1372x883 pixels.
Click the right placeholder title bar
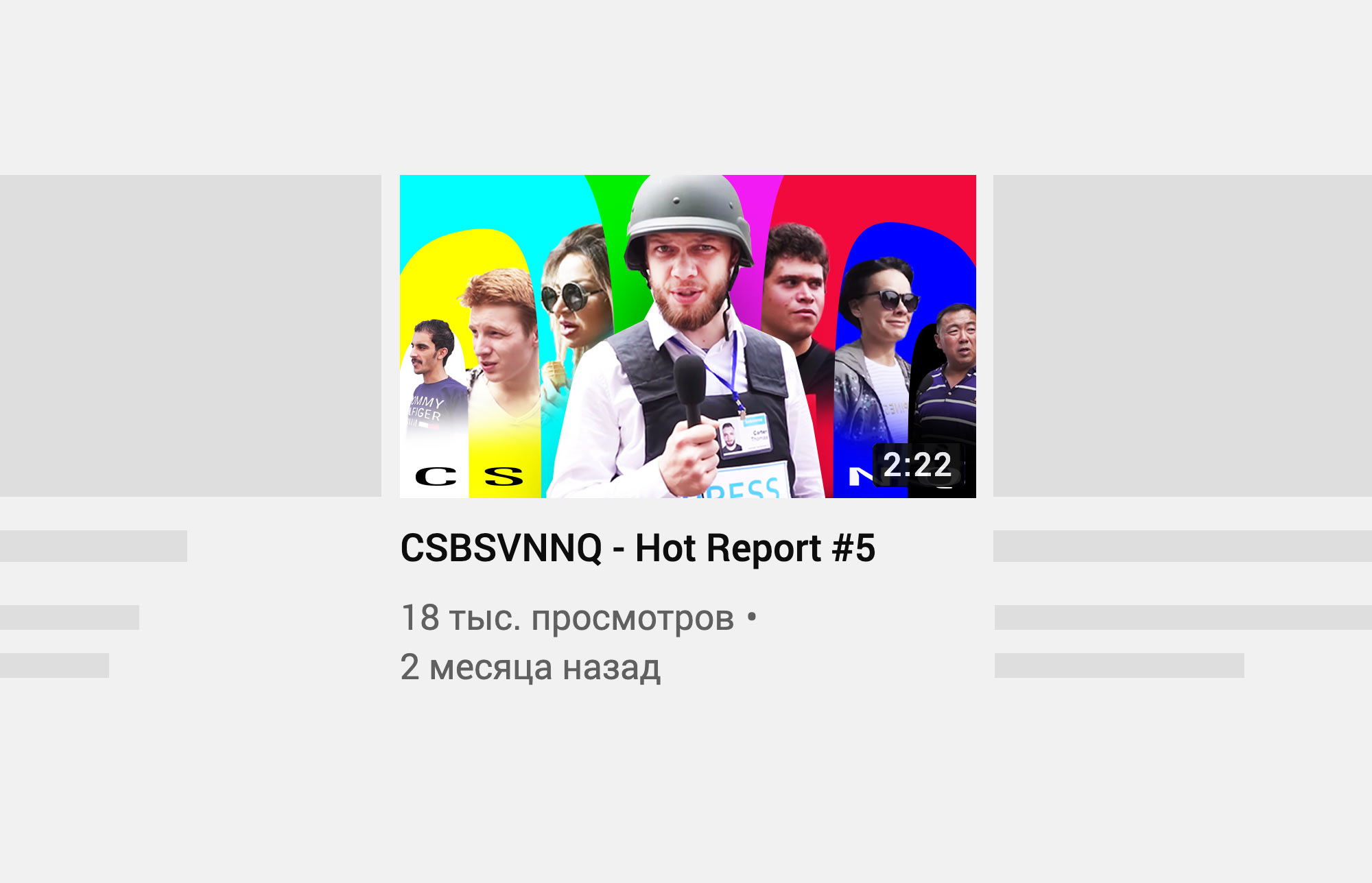(x=1183, y=546)
